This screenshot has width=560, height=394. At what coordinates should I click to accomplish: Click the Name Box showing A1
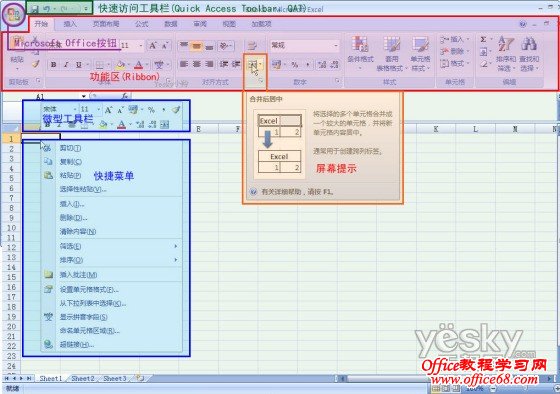click(x=40, y=96)
